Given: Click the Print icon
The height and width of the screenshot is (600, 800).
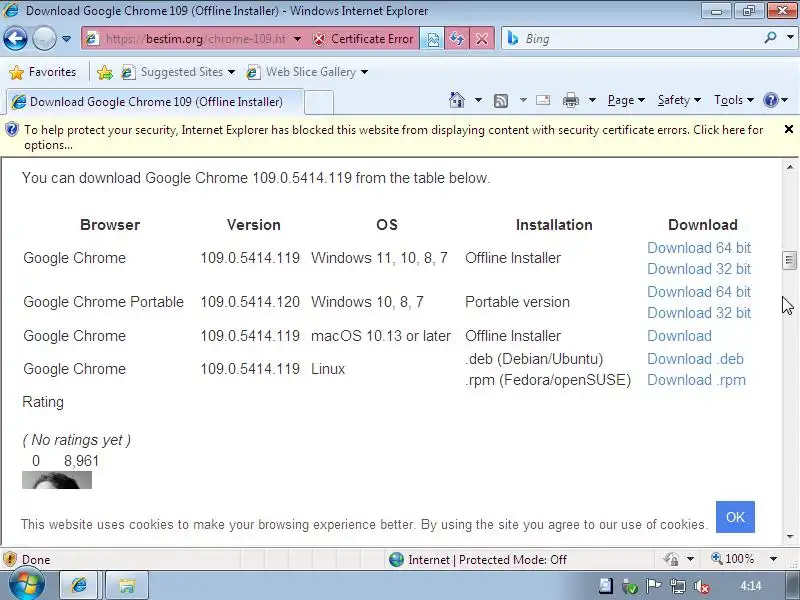Looking at the screenshot, I should point(571,101).
